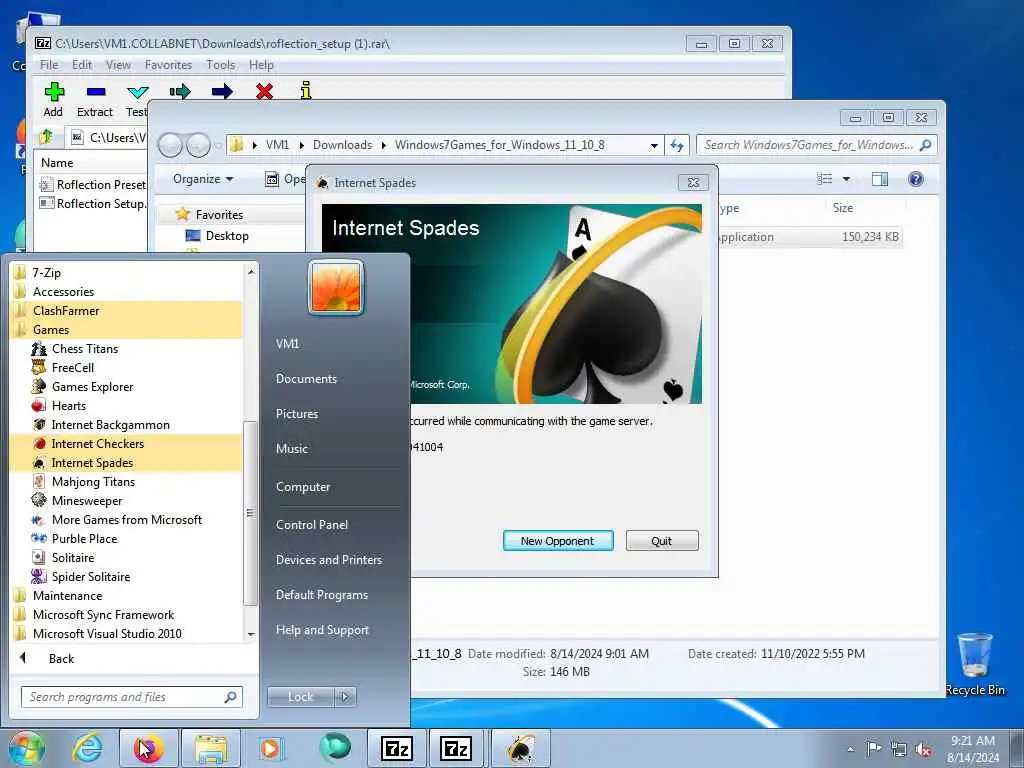Screen dimensions: 1024x768
Task: Click the Size column header in Explorer
Action: point(842,208)
